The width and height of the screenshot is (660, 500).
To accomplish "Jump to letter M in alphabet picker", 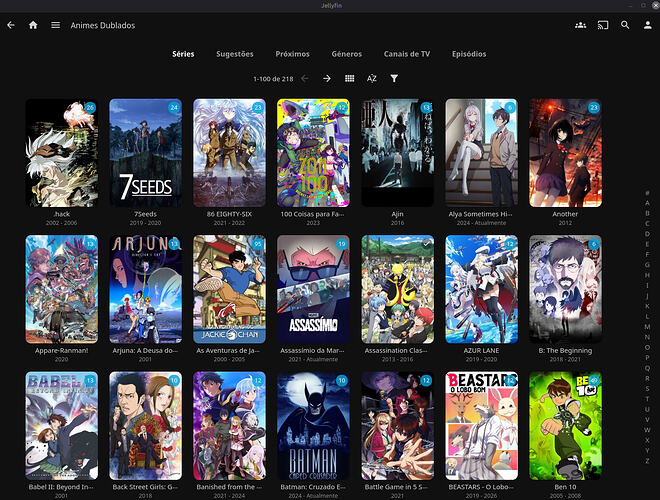I will (647, 327).
